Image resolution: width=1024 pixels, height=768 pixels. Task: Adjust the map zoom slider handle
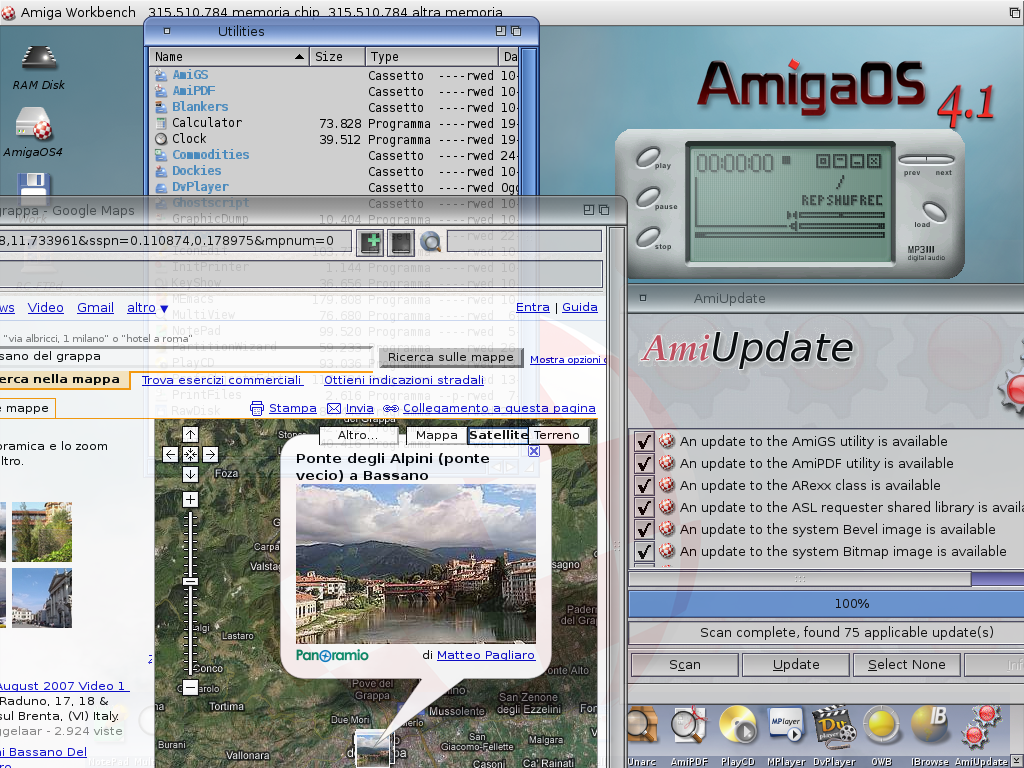(x=190, y=581)
